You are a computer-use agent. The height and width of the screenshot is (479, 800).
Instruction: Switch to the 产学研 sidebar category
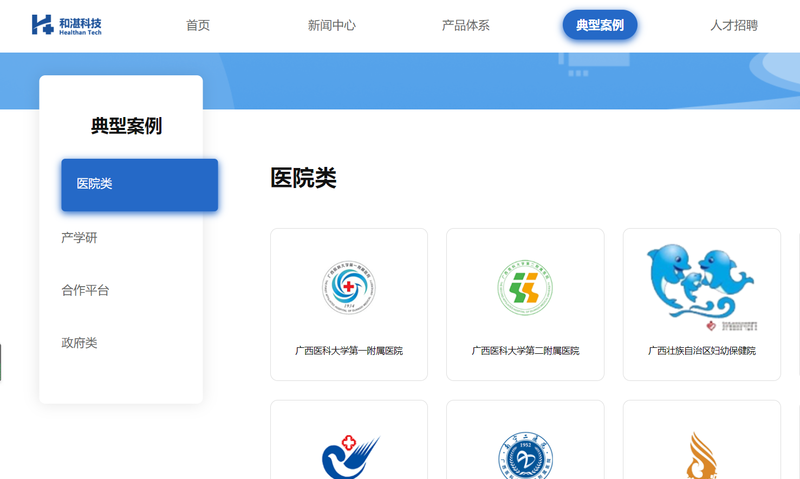(x=79, y=238)
